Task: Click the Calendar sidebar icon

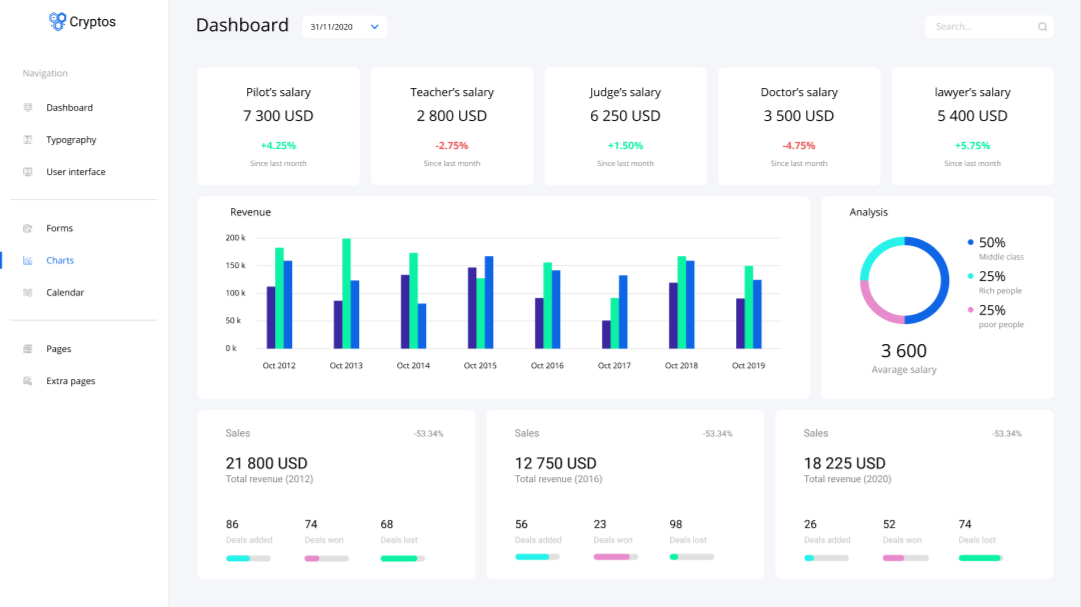Action: (28, 292)
